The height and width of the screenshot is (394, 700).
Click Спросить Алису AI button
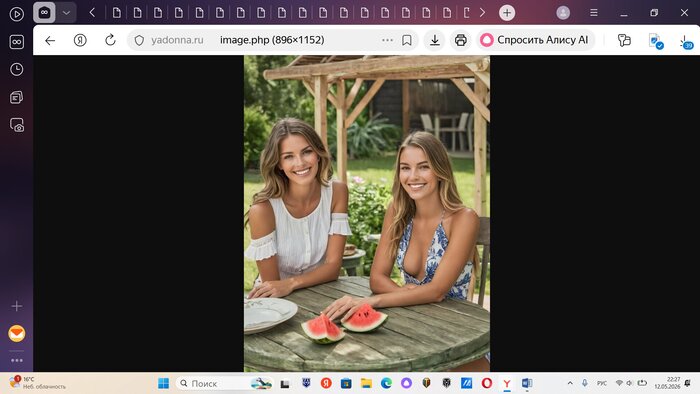pyautogui.click(x=535, y=40)
